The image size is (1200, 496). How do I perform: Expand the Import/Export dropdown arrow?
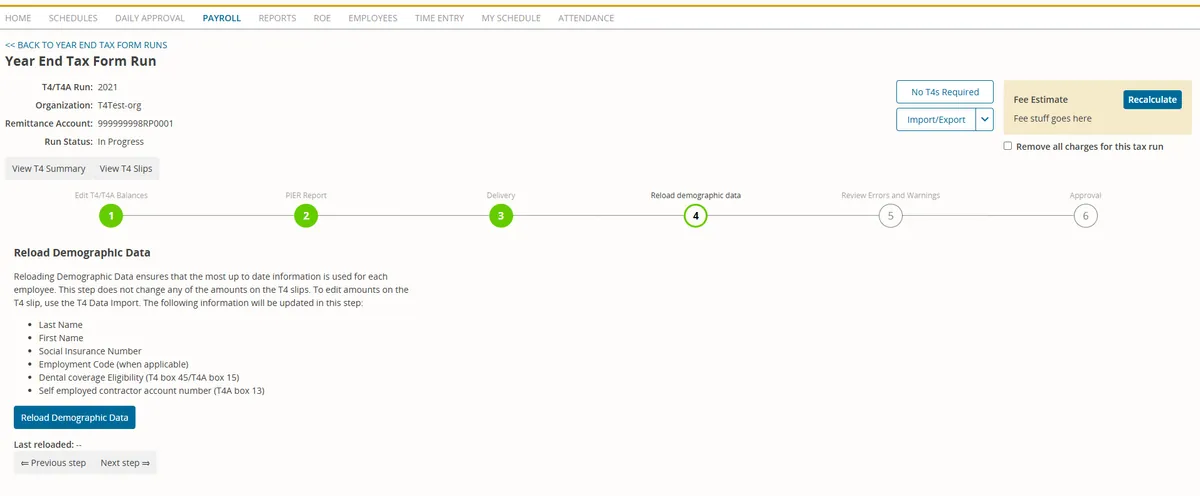(984, 119)
